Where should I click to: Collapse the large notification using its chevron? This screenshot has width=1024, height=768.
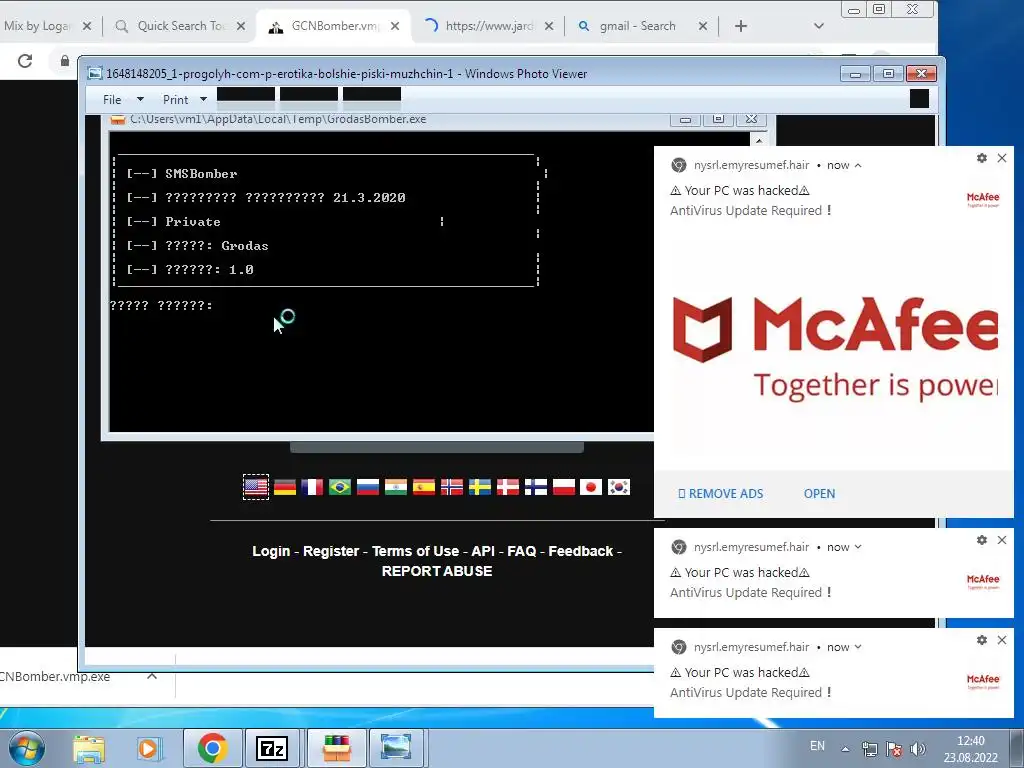[x=858, y=165]
